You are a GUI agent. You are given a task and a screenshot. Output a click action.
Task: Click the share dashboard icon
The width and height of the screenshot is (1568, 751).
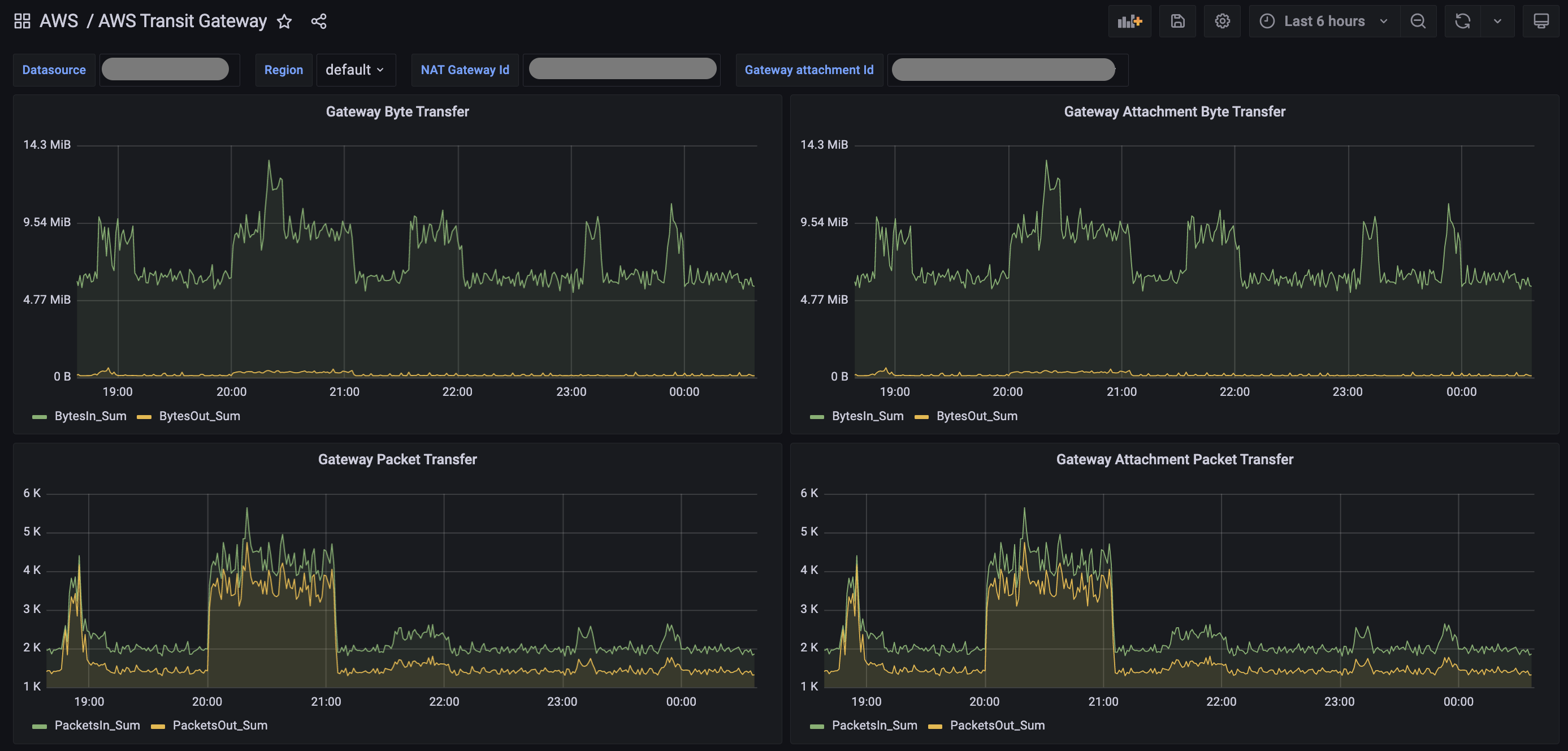tap(319, 22)
